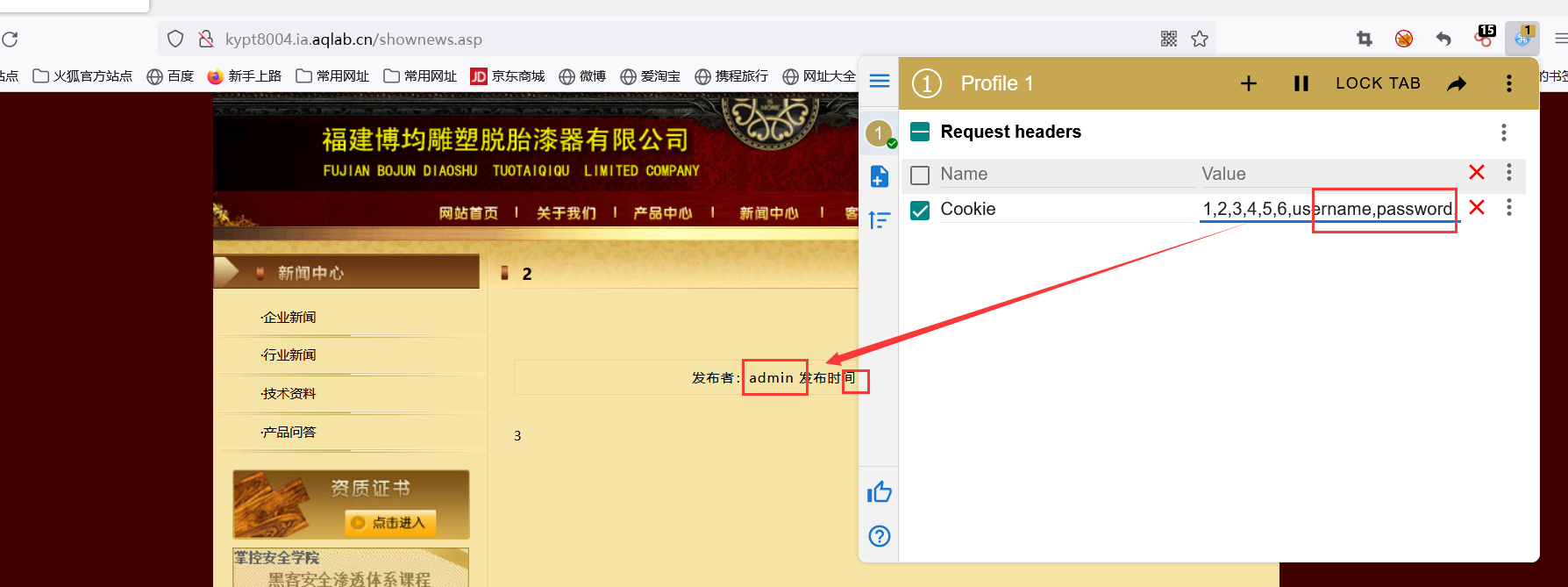Collapse the Request headers section
This screenshot has width=1568, height=587.
920,132
